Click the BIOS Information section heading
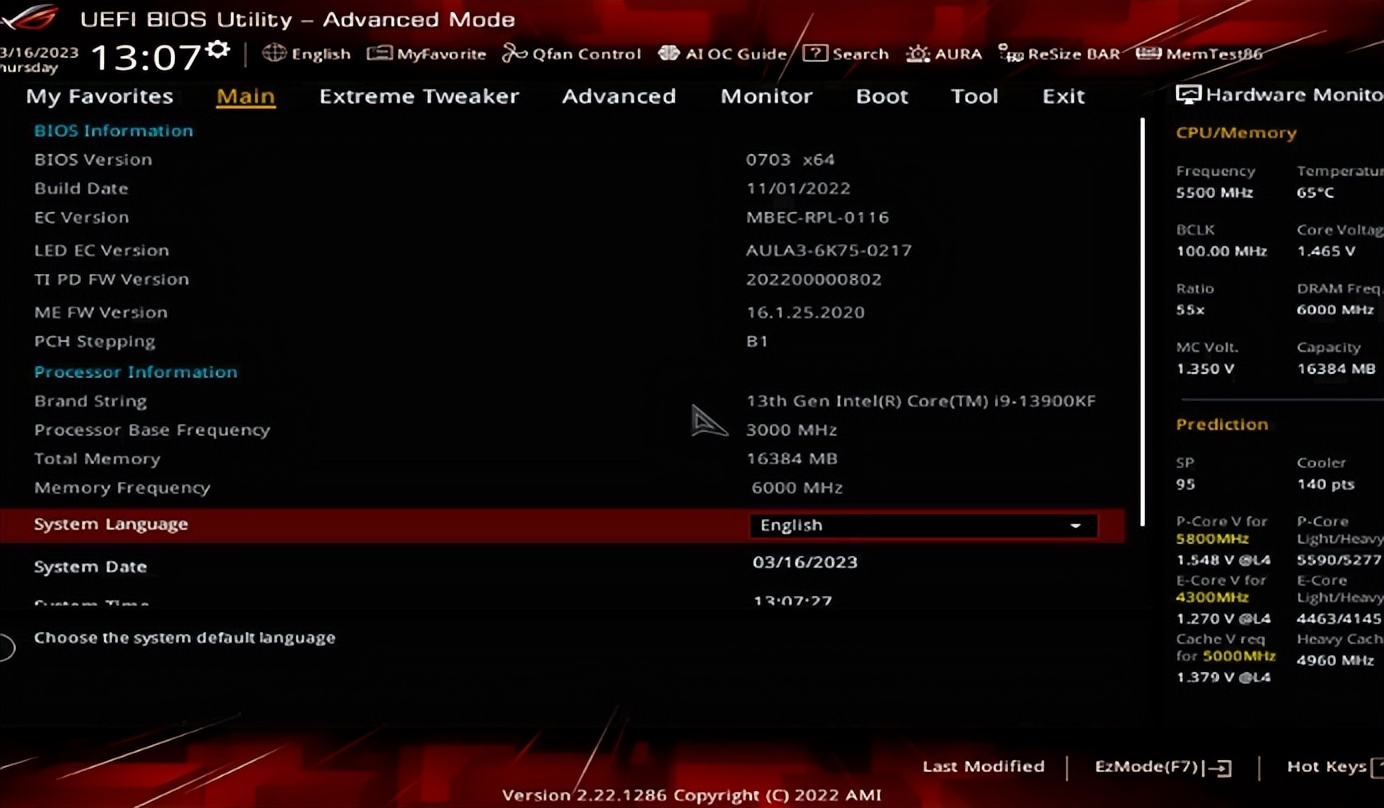This screenshot has width=1384, height=808. click(113, 131)
